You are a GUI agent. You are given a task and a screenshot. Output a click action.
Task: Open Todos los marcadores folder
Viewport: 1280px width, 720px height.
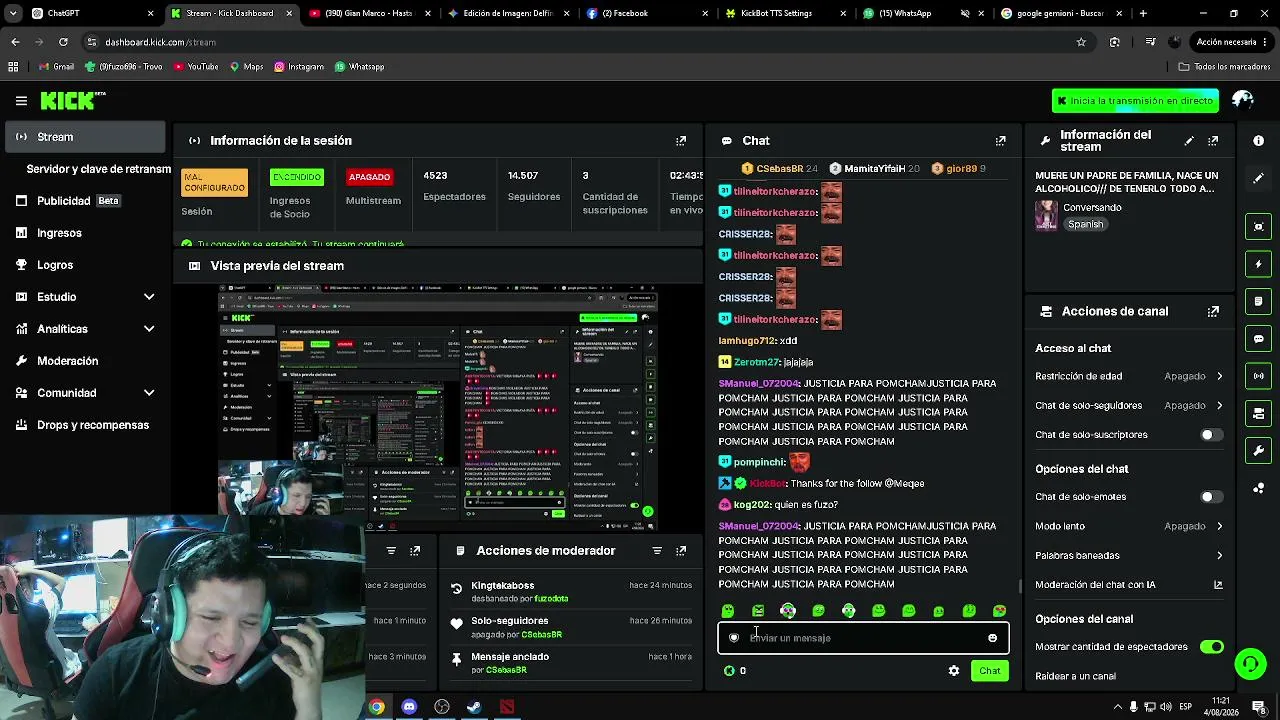[1224, 67]
